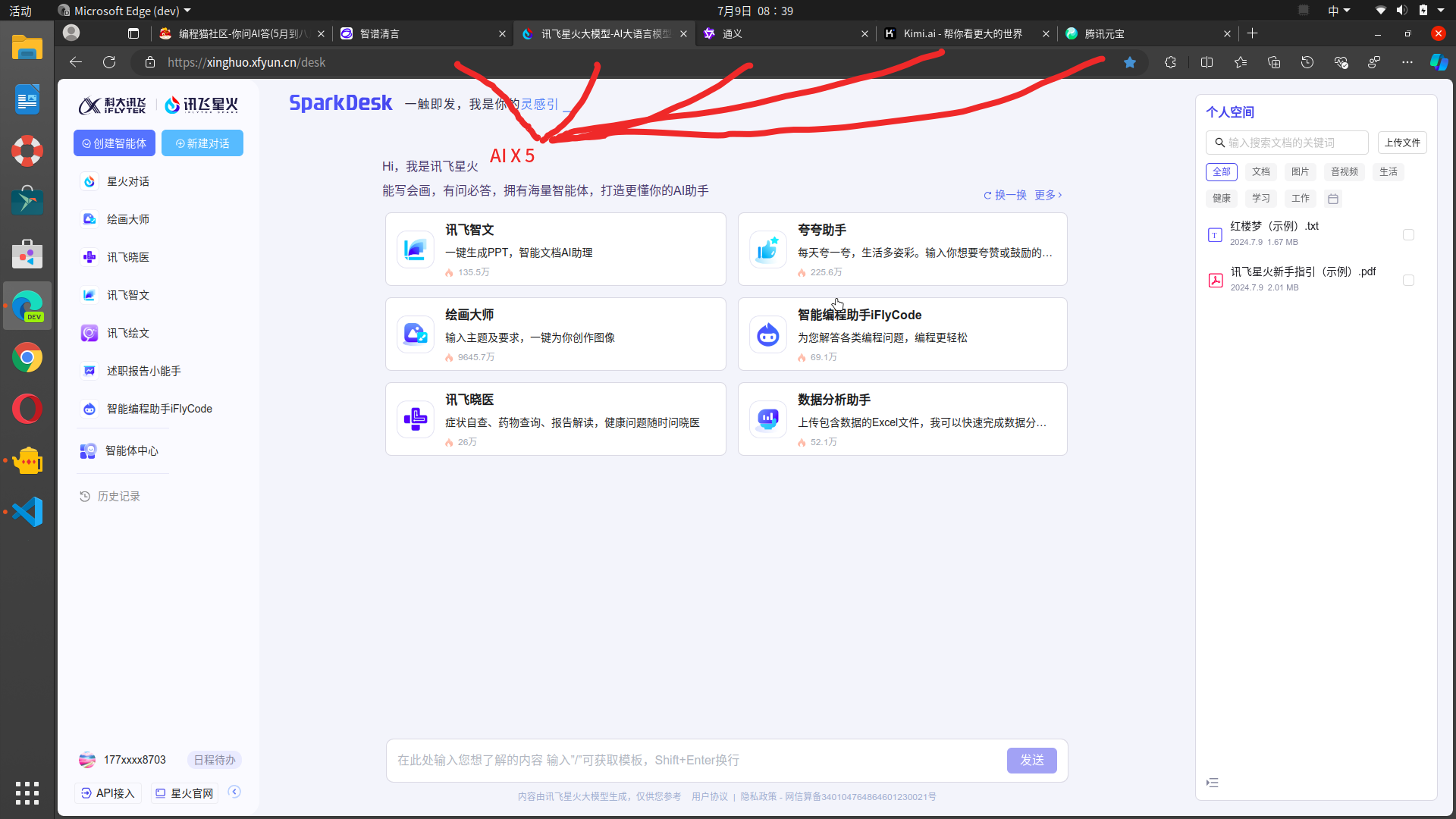This screenshot has width=1456, height=819.
Task: Open 智能编程助手iFlyCode card in the main area
Action: 902,334
